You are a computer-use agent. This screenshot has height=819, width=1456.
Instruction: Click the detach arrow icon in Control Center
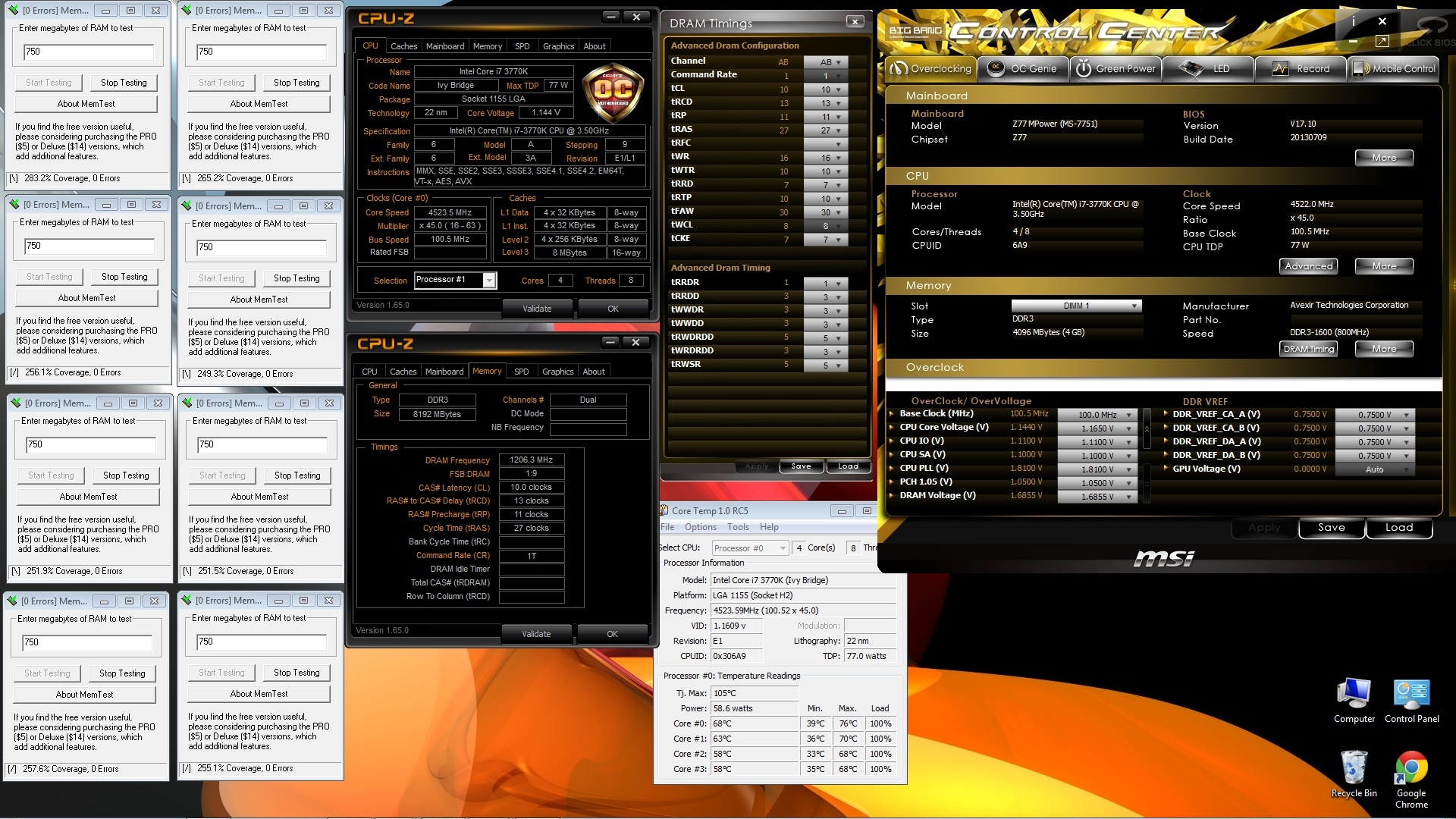click(1382, 41)
